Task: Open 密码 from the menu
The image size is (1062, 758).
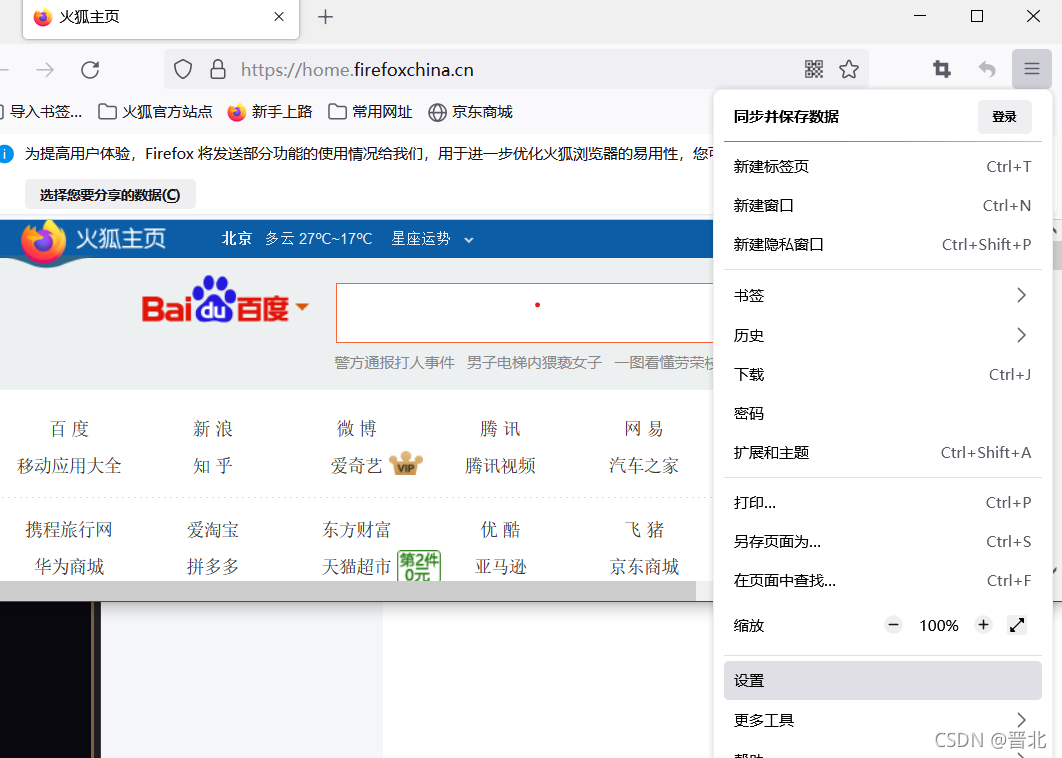Action: [883, 413]
